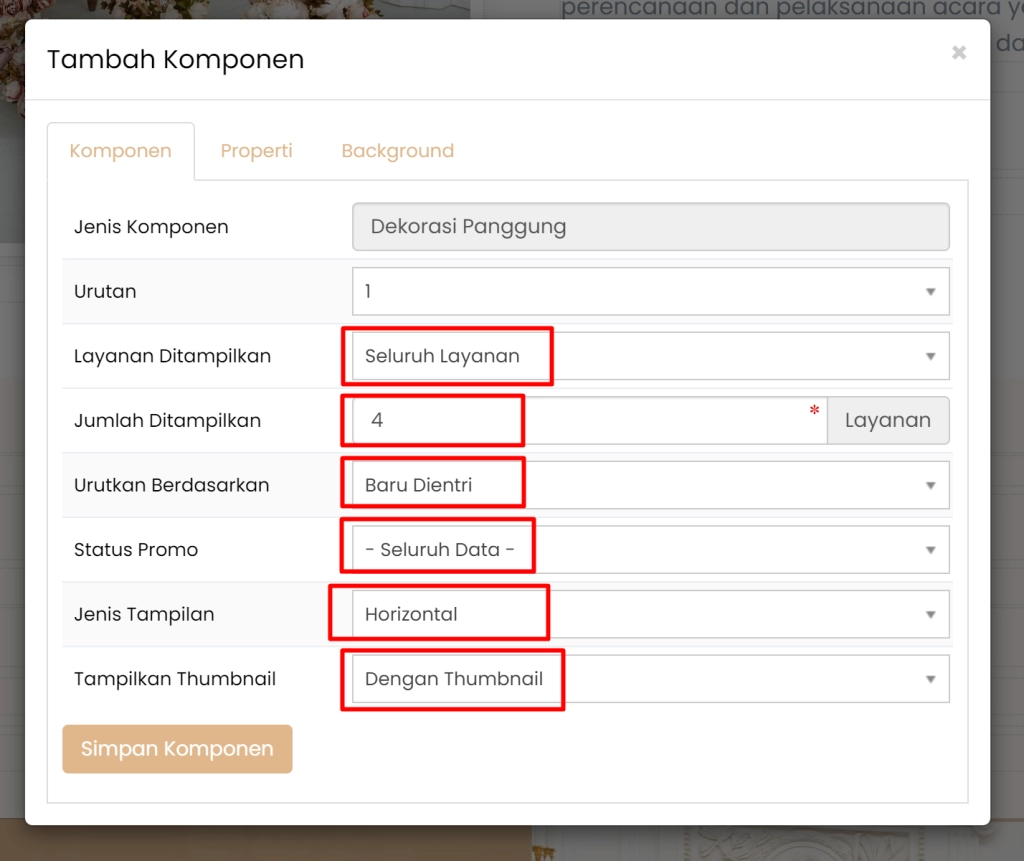Open the Urutan dropdown showing value 1
Screen dimensions: 1024x861
point(650,291)
